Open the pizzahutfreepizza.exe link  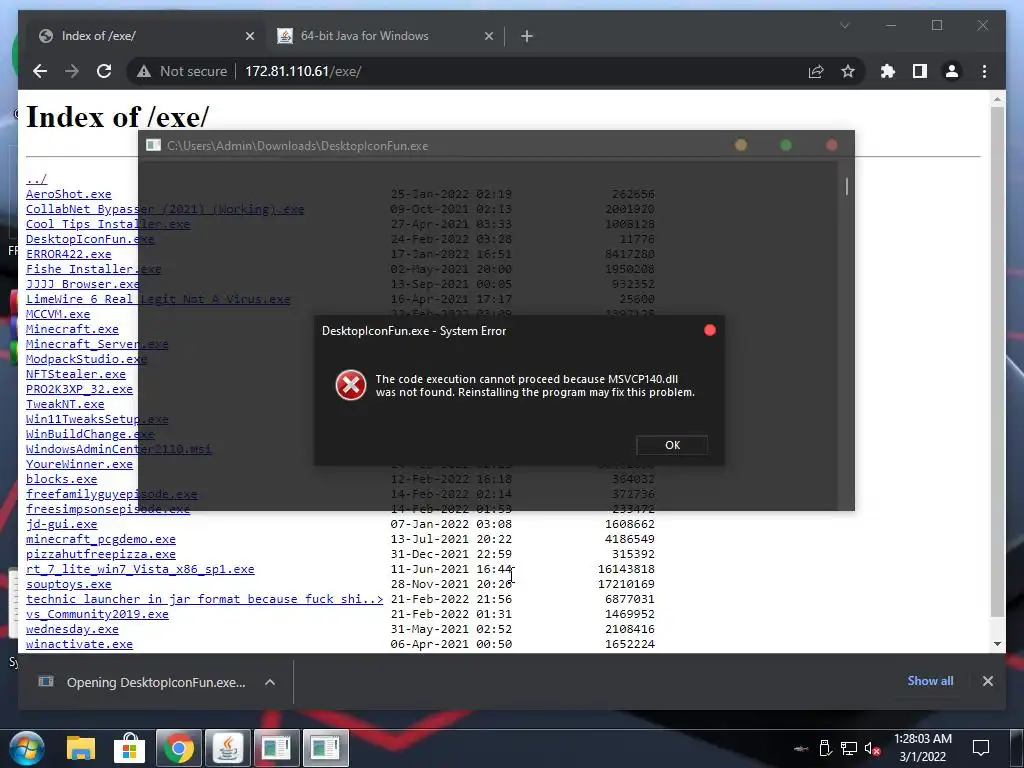pos(101,554)
